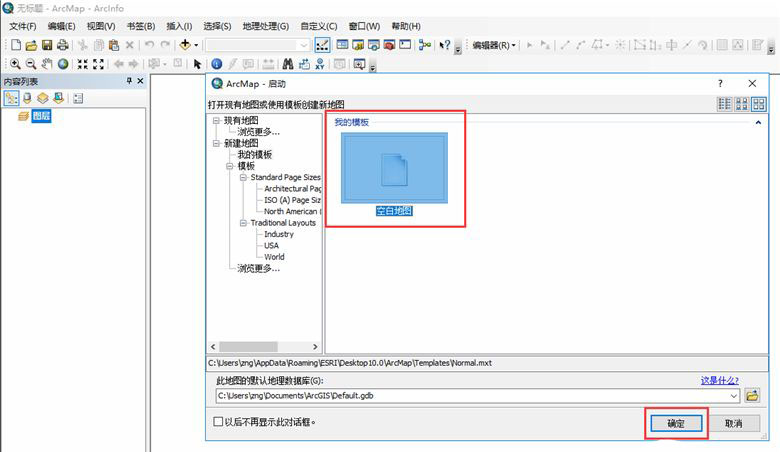Collapse the 新建地图 tree node
Screen dimensions: 780x452
pos(216,143)
